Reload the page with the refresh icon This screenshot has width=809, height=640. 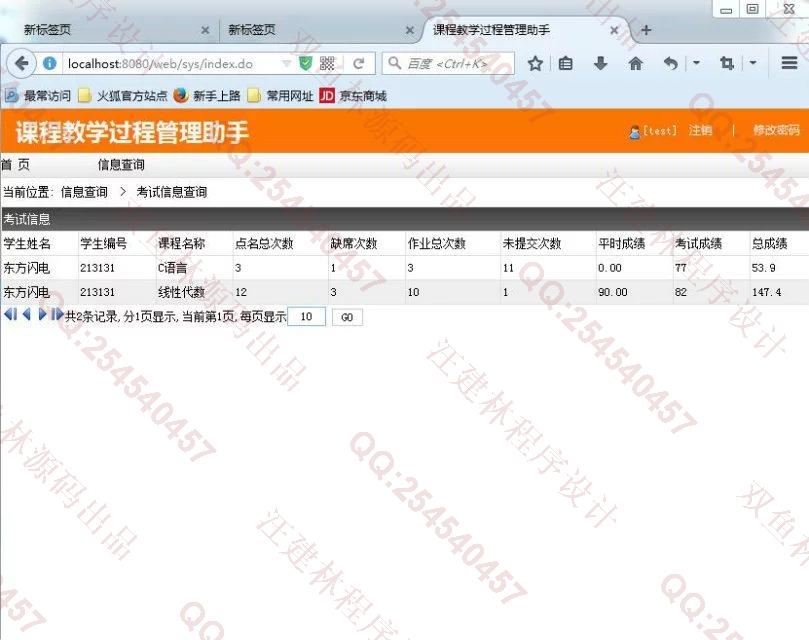(x=359, y=63)
